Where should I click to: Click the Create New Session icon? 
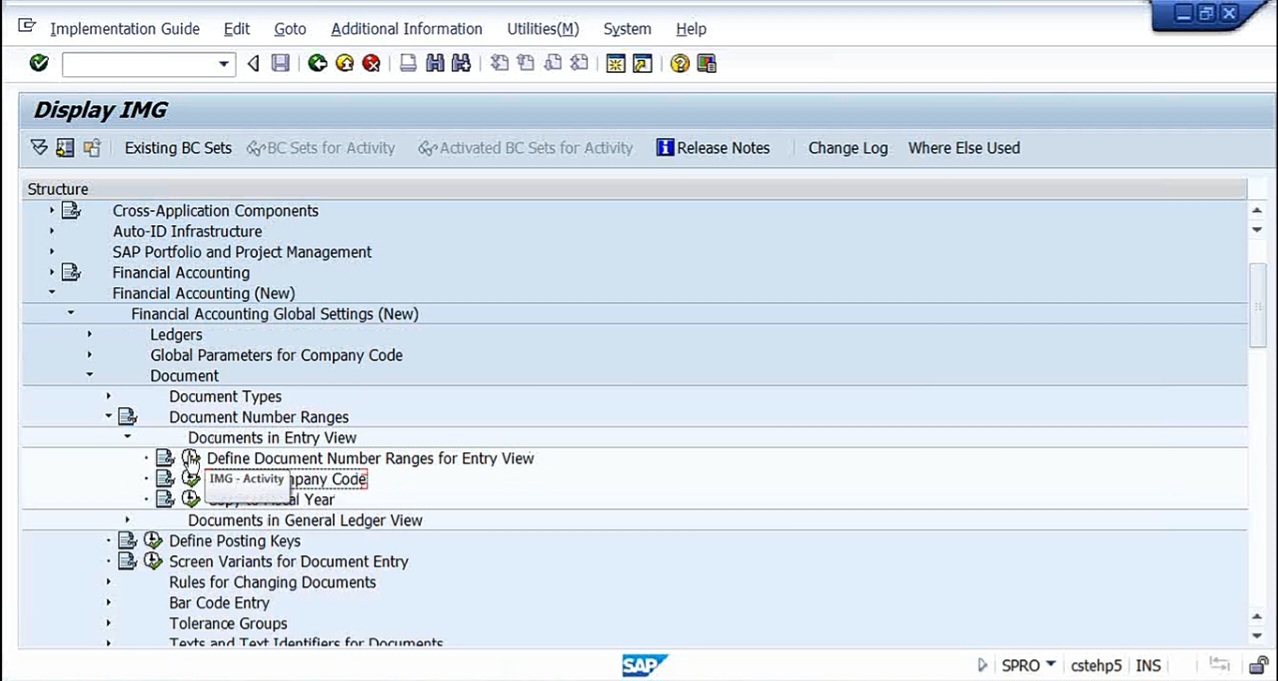pos(616,64)
